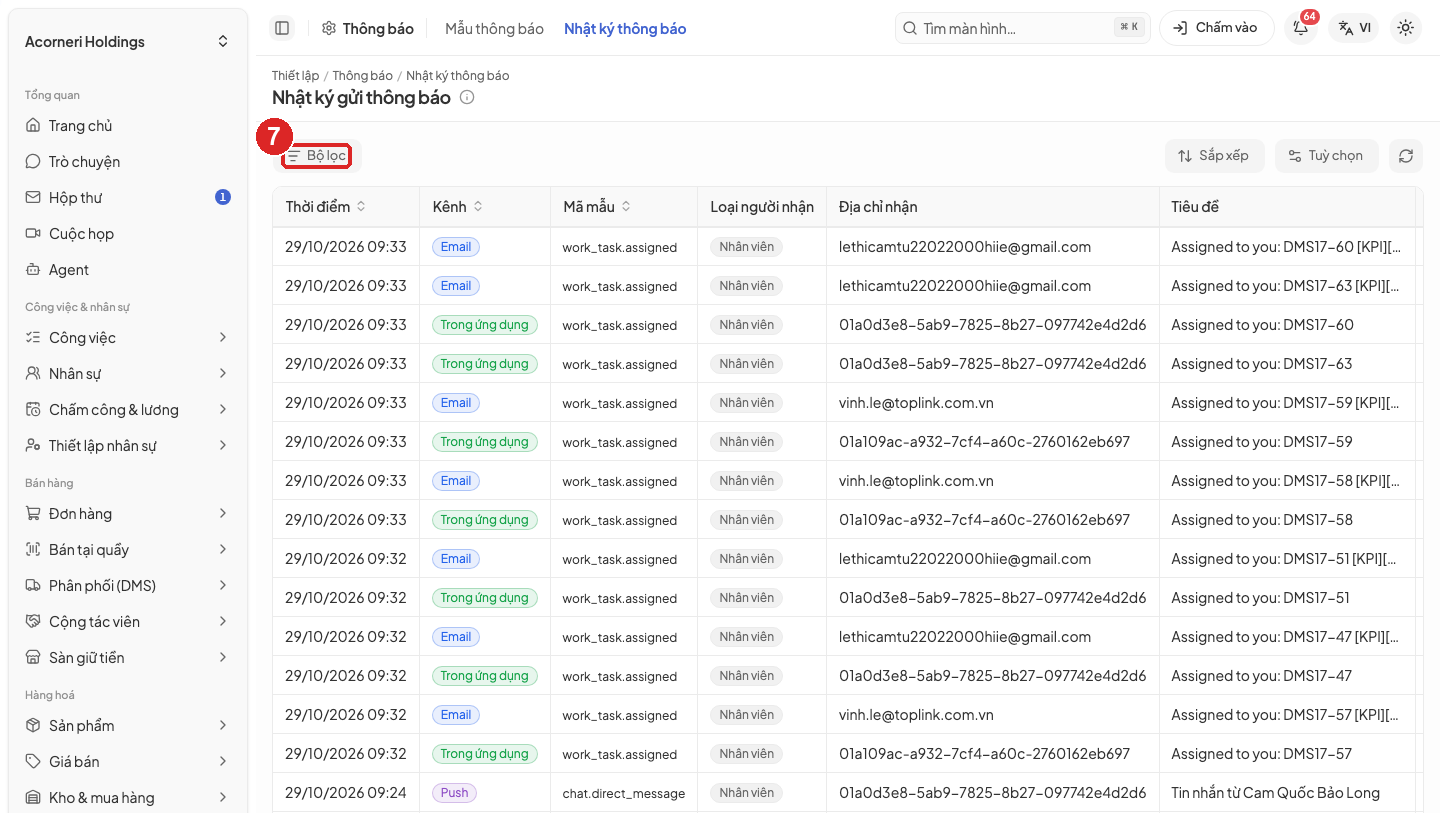Expand the Chấm công & lương menu
Viewport: 1440px width, 813px height.
(127, 410)
